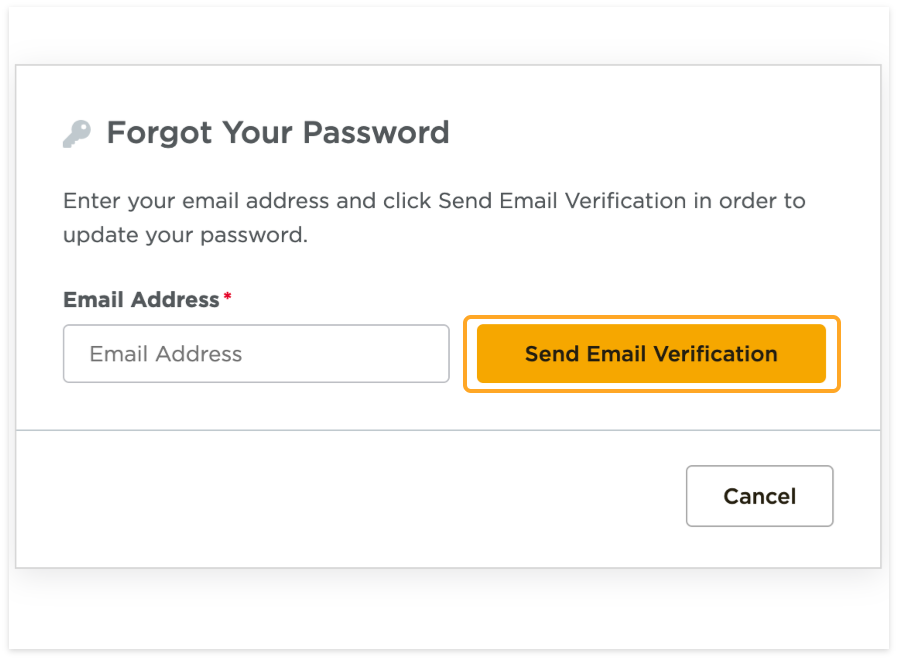Click the instructional text about email verification
Screen dimensions: 898x660
click(434, 217)
